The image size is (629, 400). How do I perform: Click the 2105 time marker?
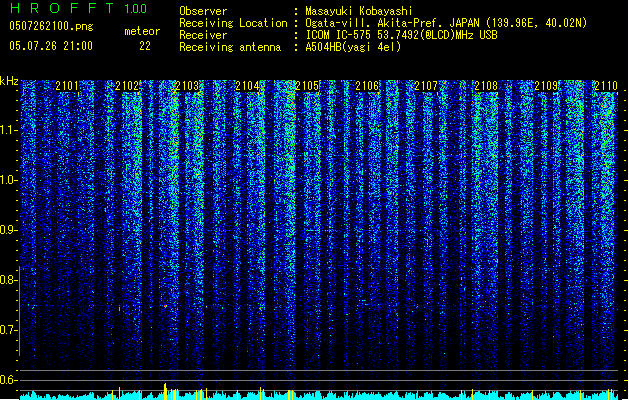[x=307, y=86]
